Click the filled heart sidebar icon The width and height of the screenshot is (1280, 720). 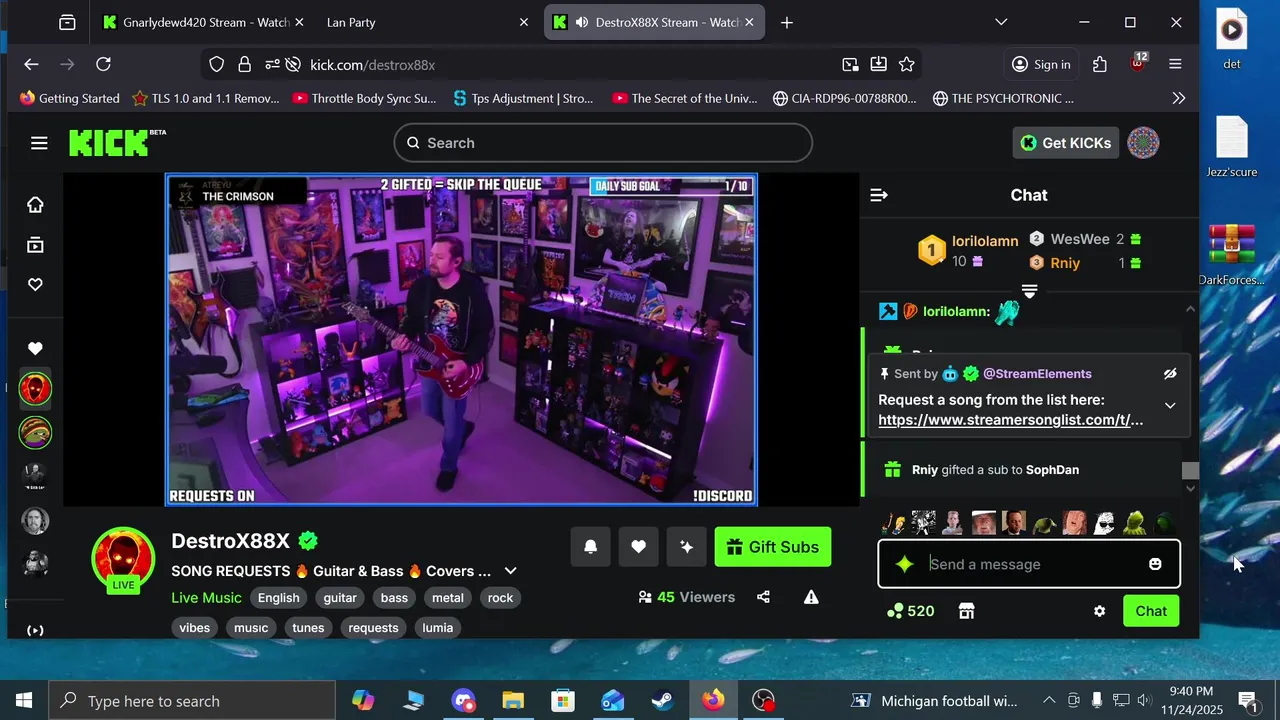(x=35, y=348)
